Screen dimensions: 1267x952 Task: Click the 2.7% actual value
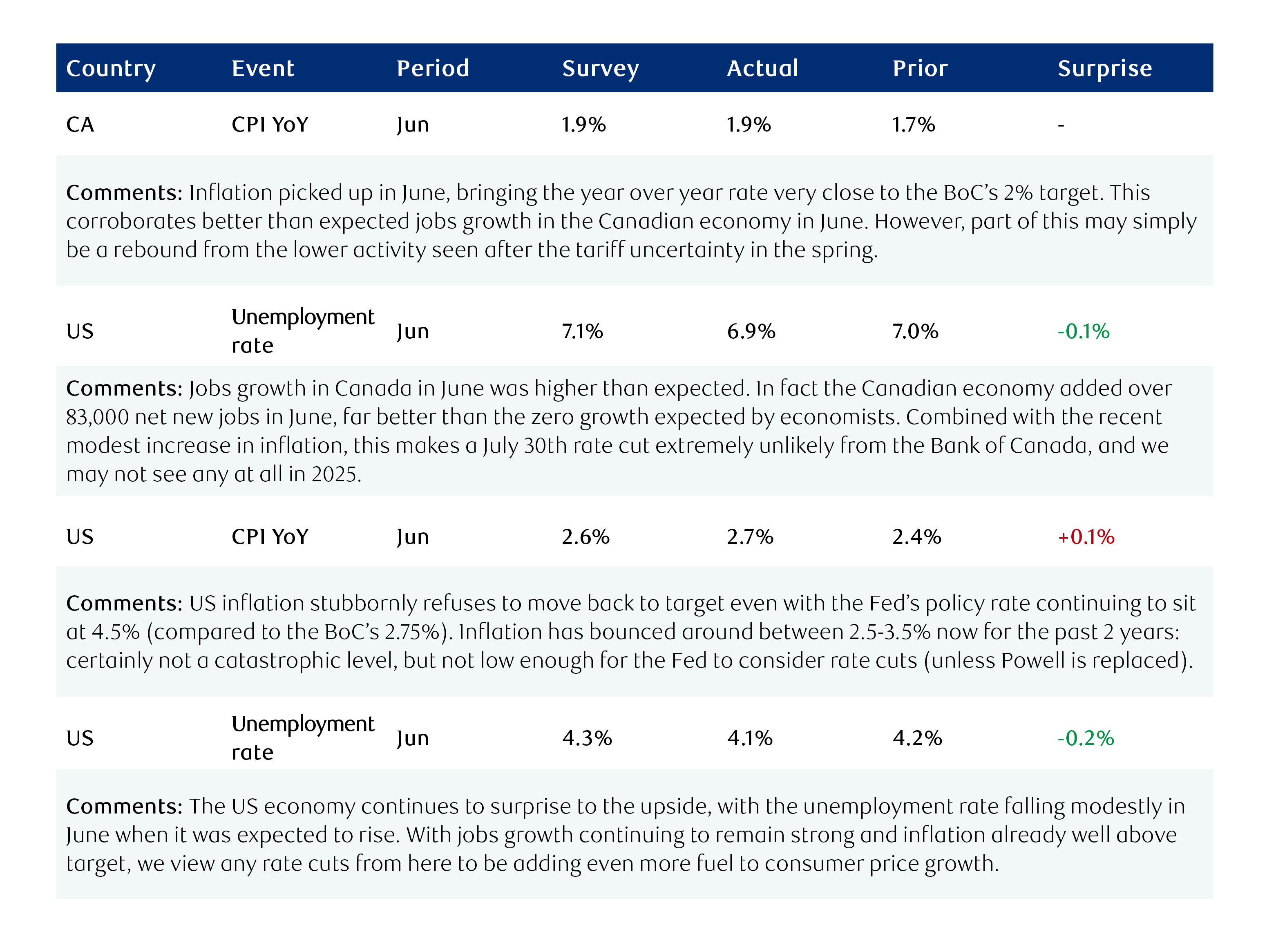click(750, 537)
